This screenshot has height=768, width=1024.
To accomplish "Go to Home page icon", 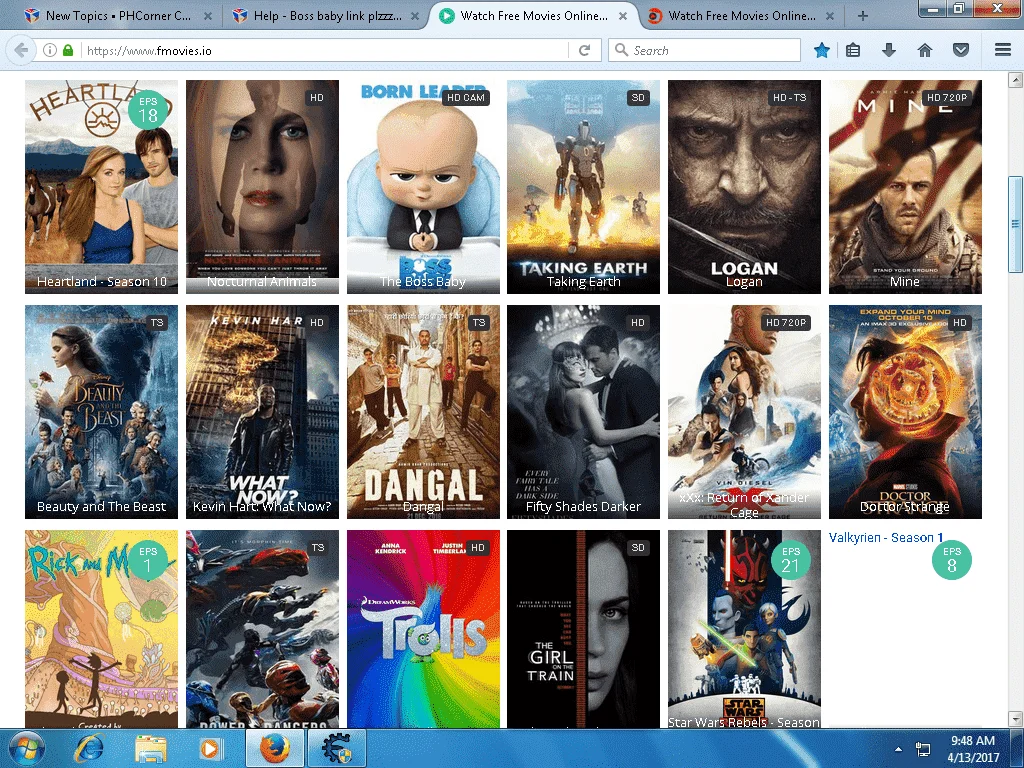I will 925,50.
